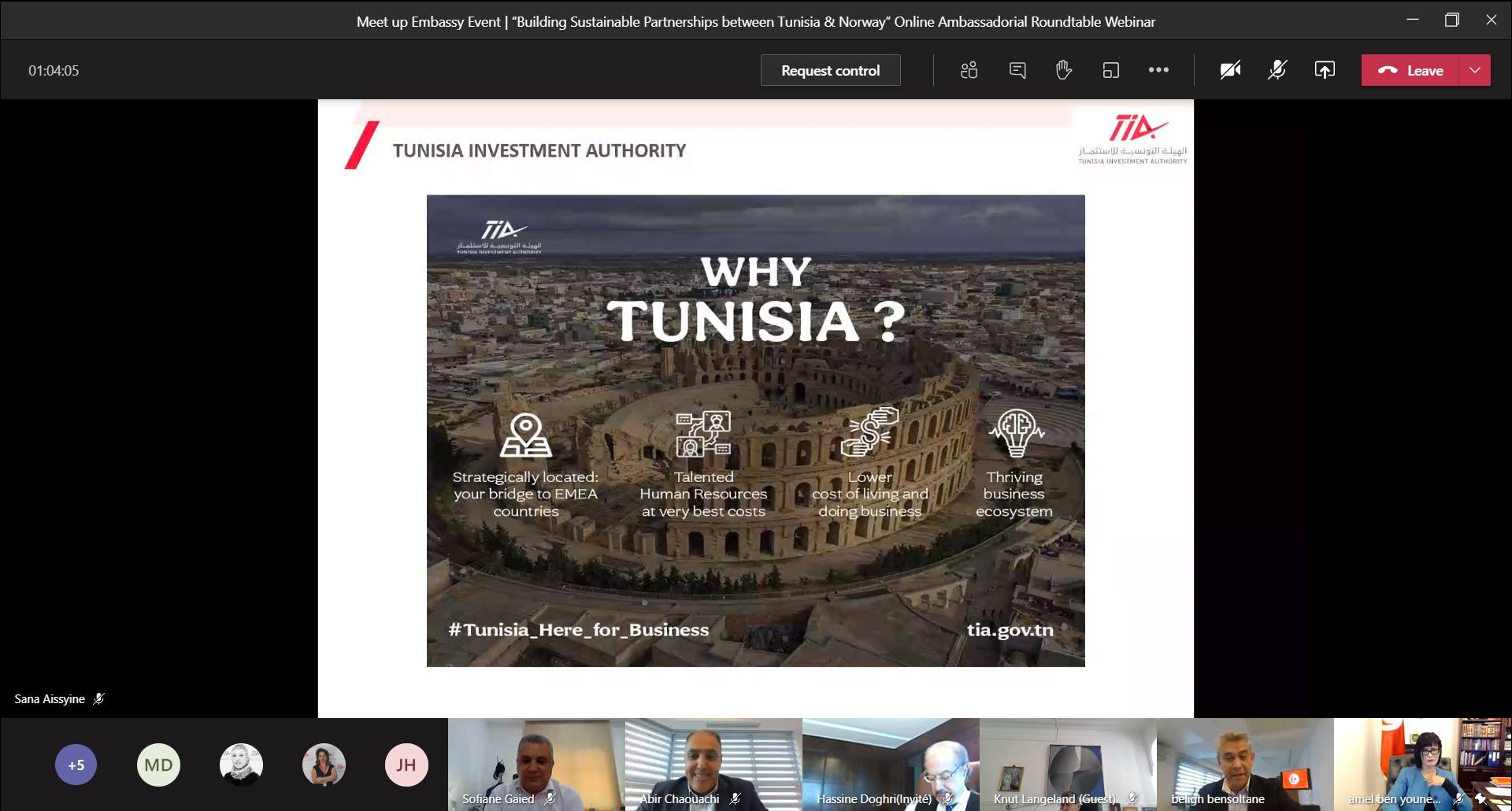
Task: Click #Tunisia_Here_for_Business hashtag on slide
Action: (x=579, y=630)
